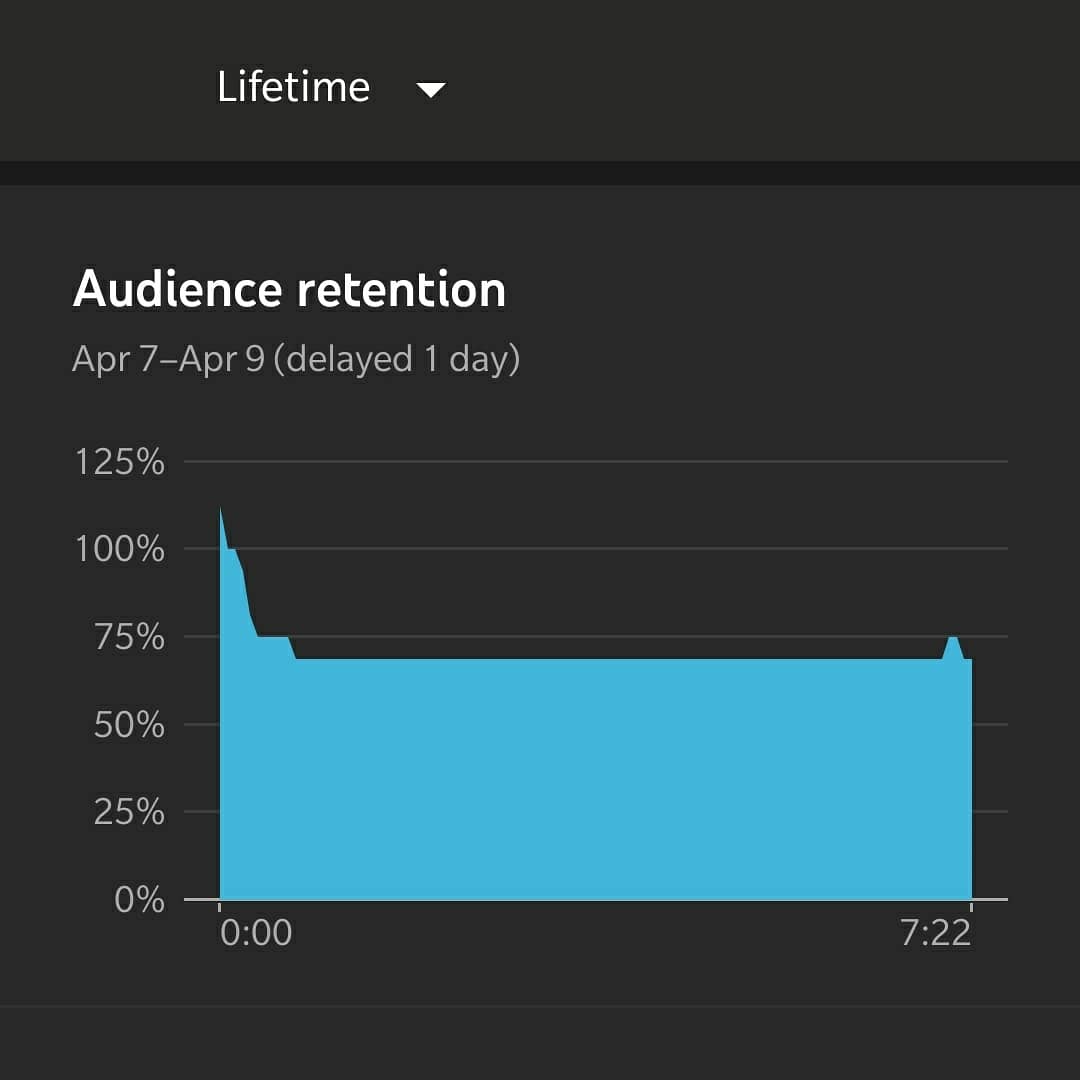Select the Apr 7–Apr 9 date subtitle
Viewport: 1080px width, 1080px height.
coord(296,358)
